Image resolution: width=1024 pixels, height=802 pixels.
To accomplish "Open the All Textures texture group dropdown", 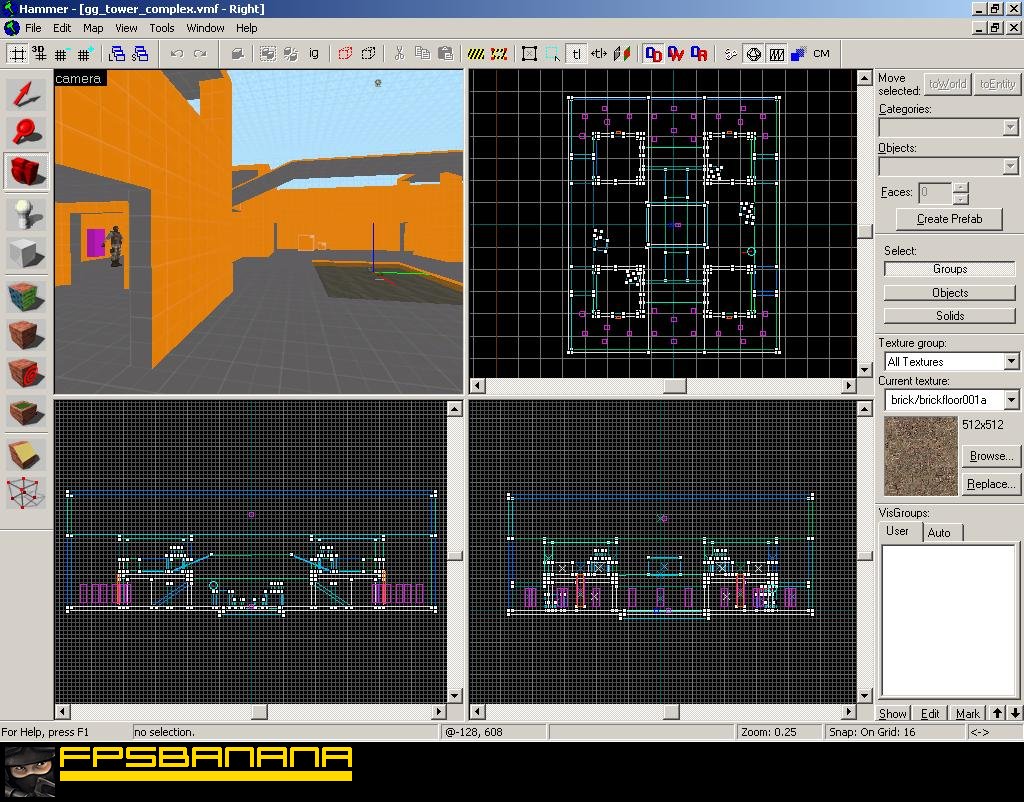I will point(1012,361).
